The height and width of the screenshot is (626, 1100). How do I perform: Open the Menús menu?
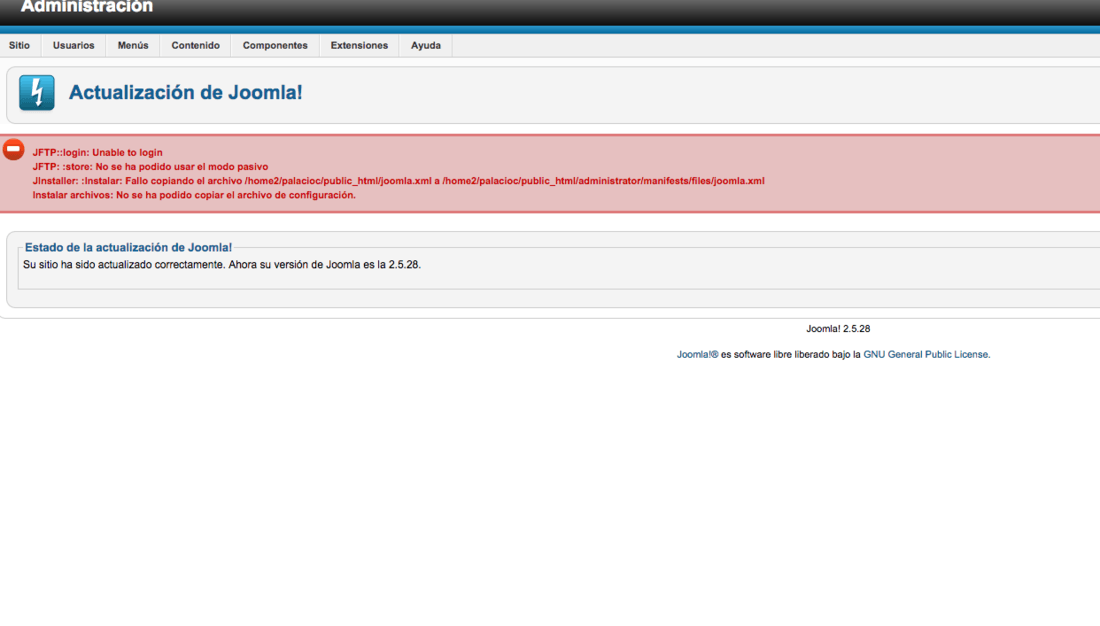pyautogui.click(x=133, y=46)
